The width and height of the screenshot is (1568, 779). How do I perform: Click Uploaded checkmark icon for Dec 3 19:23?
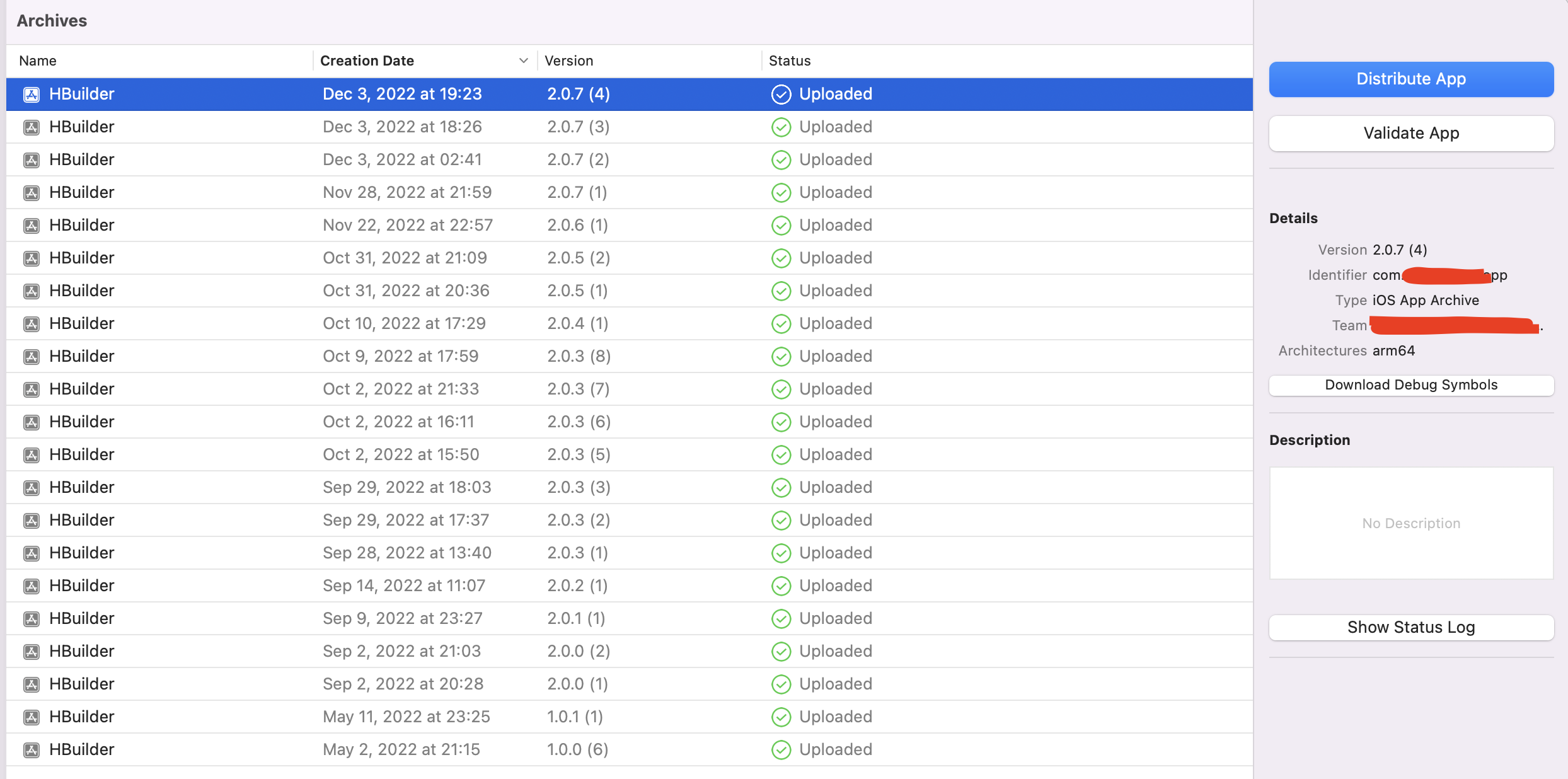tap(781, 95)
